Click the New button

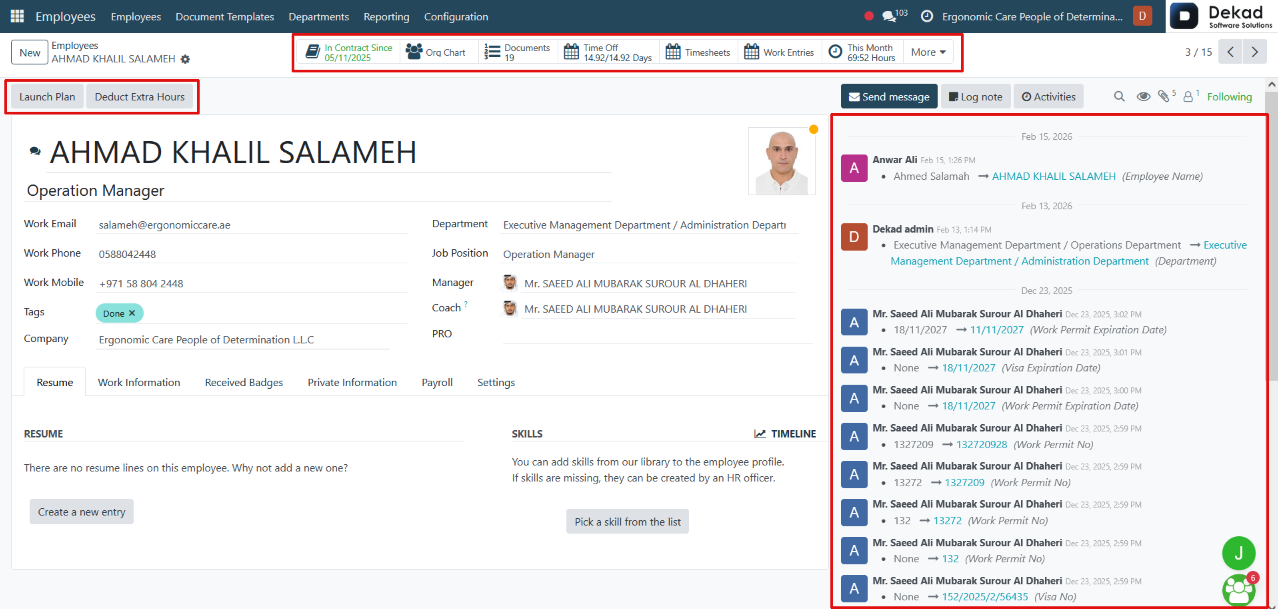coord(30,52)
